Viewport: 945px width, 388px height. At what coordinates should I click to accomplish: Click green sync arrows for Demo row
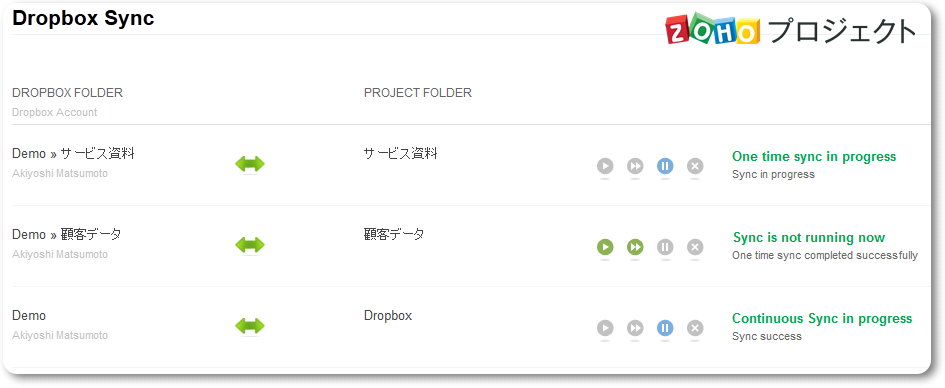pyautogui.click(x=250, y=326)
